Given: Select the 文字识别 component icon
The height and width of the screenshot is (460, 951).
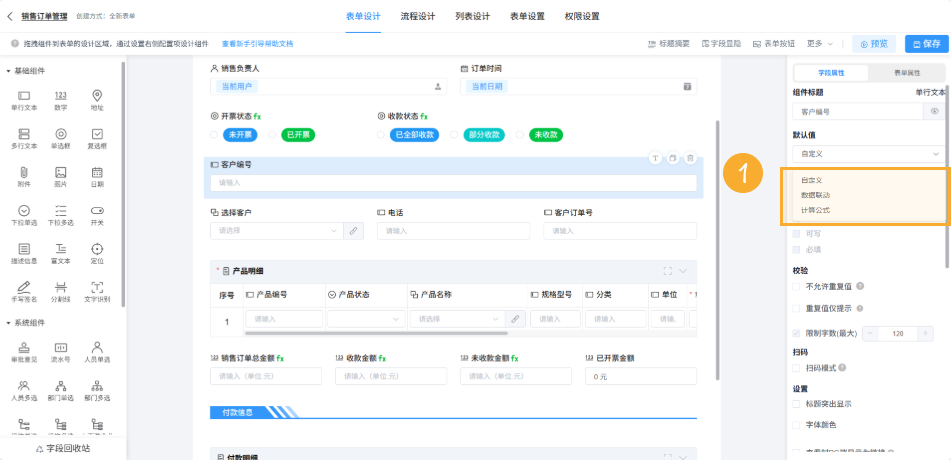Looking at the screenshot, I should pyautogui.click(x=96, y=287).
